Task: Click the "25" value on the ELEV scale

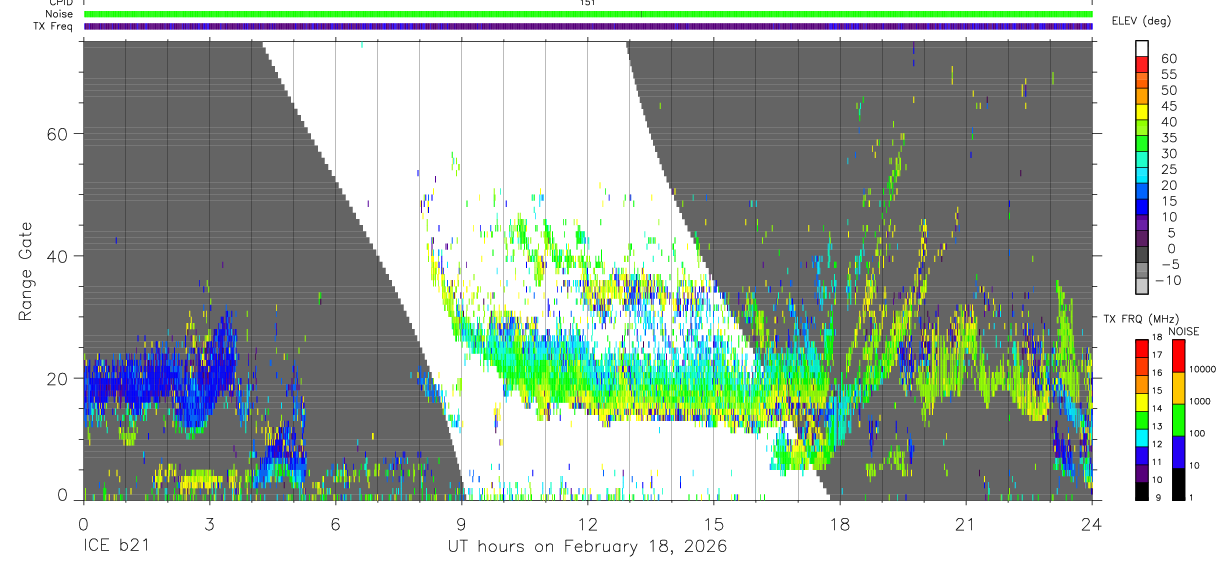Action: coord(1168,170)
